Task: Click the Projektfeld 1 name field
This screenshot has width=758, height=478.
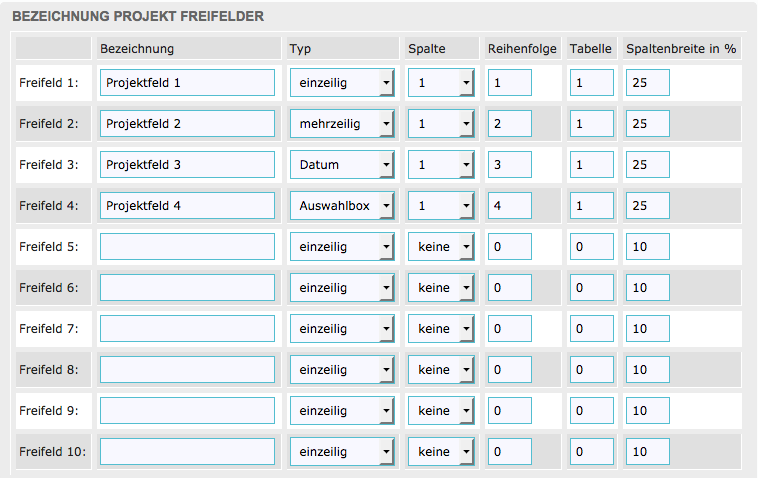Action: point(187,82)
